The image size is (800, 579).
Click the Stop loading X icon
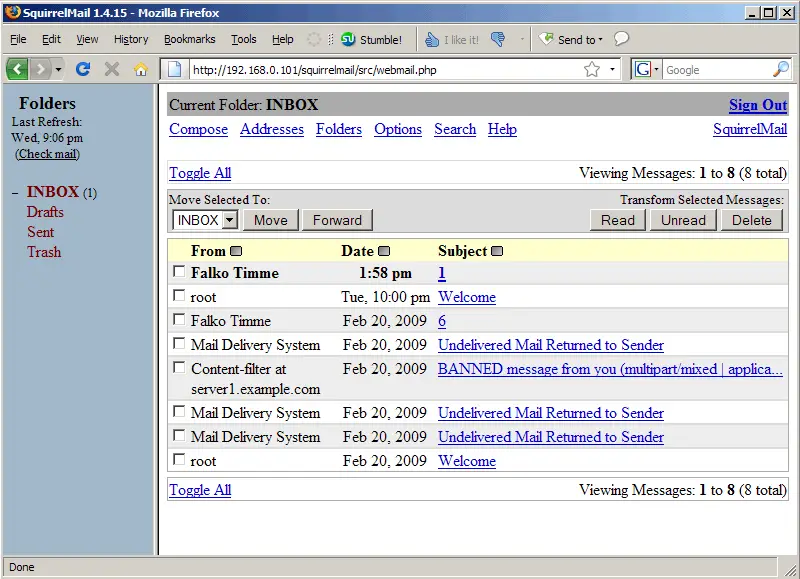pyautogui.click(x=112, y=69)
